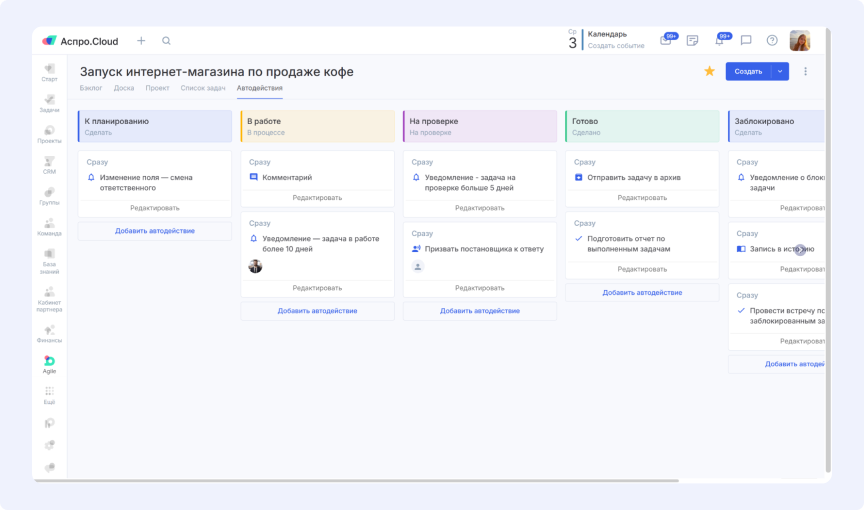Go to Финансы in the left sidebar
864x510 pixels.
[x=49, y=333]
